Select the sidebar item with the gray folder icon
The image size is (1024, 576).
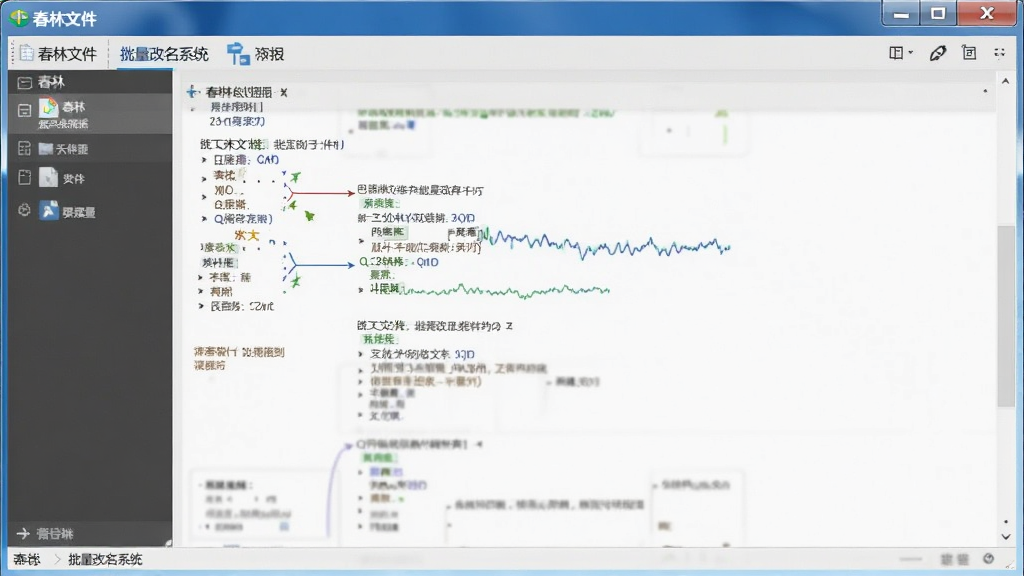(90, 149)
